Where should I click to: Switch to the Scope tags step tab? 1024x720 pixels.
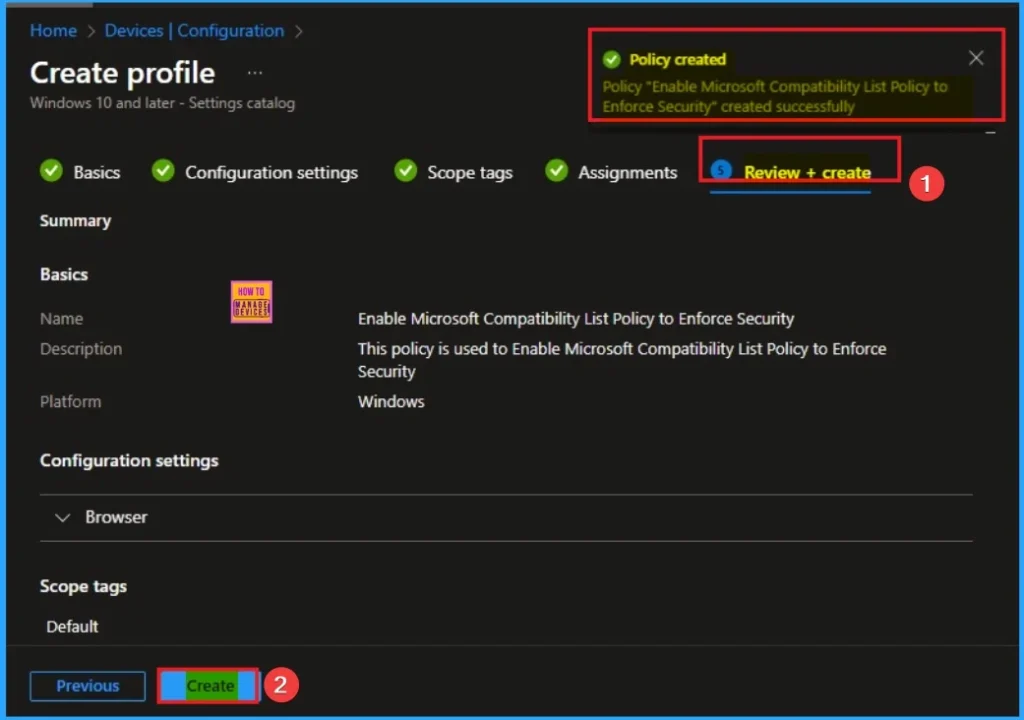point(470,172)
